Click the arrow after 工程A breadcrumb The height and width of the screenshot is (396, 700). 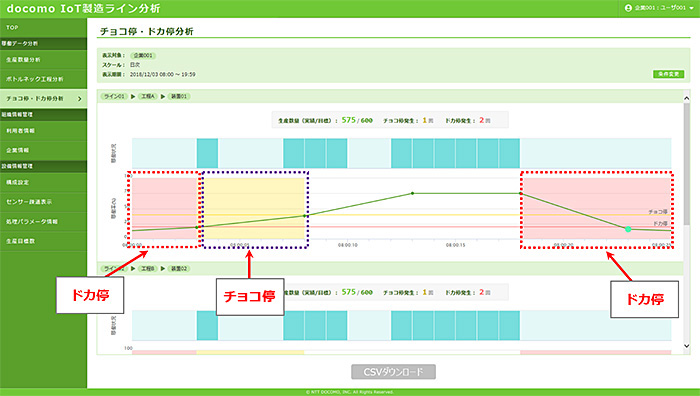click(163, 96)
